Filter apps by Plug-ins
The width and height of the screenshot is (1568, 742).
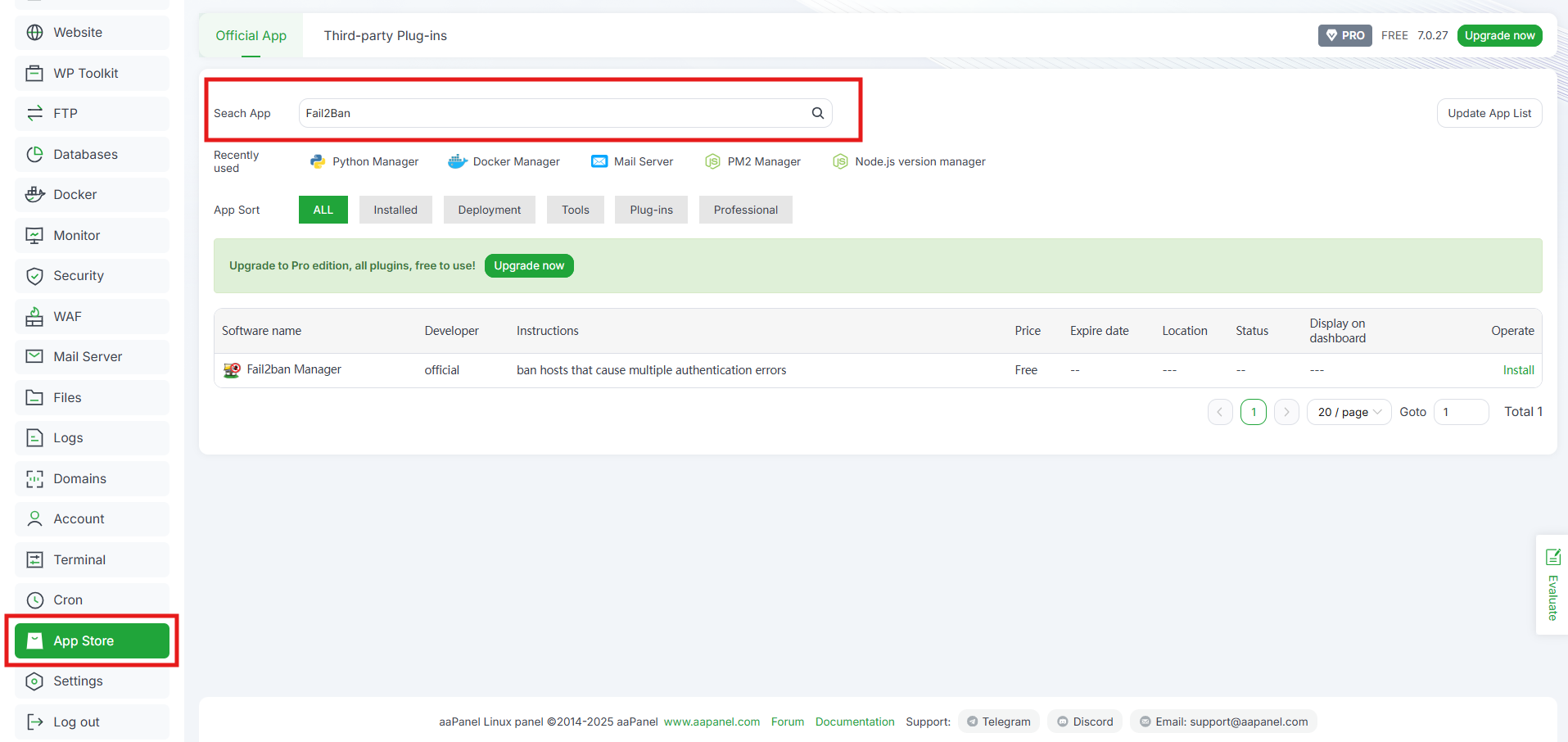click(x=652, y=210)
